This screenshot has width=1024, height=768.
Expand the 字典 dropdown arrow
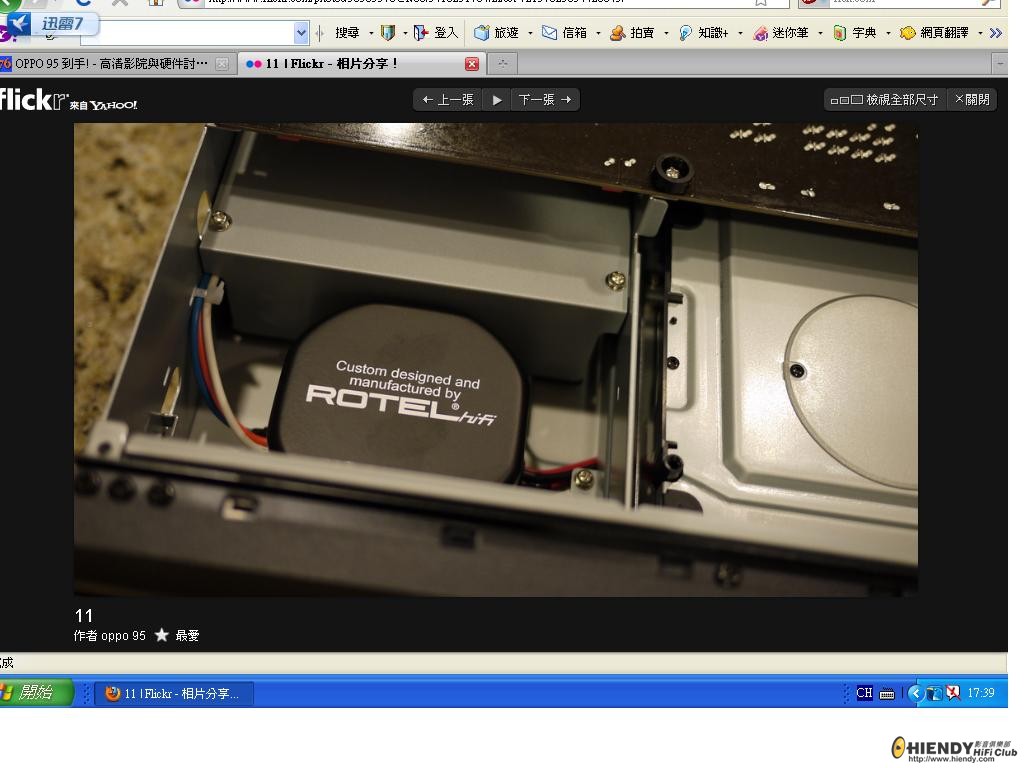(x=888, y=33)
